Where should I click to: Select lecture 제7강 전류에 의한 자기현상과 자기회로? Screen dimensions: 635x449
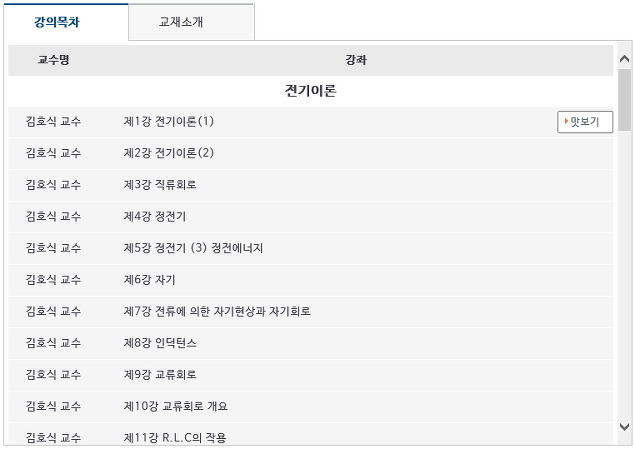pyautogui.click(x=217, y=311)
